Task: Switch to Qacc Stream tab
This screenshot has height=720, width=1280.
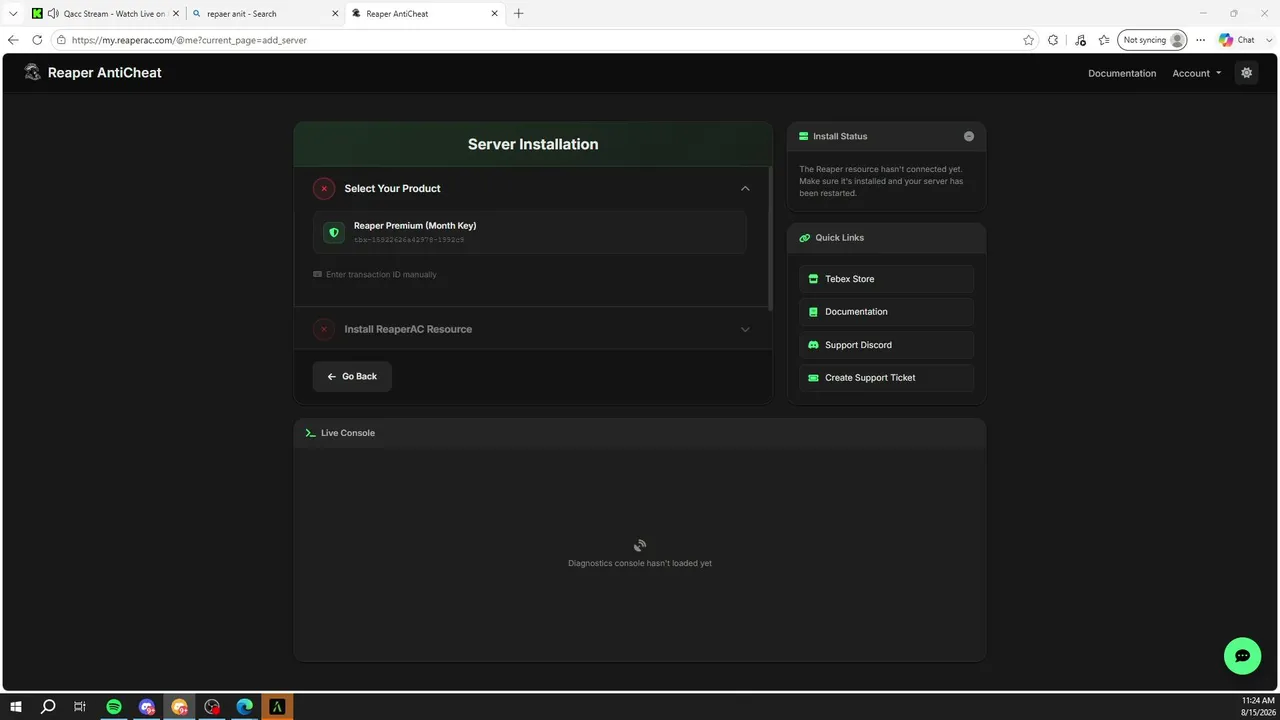Action: [104, 14]
